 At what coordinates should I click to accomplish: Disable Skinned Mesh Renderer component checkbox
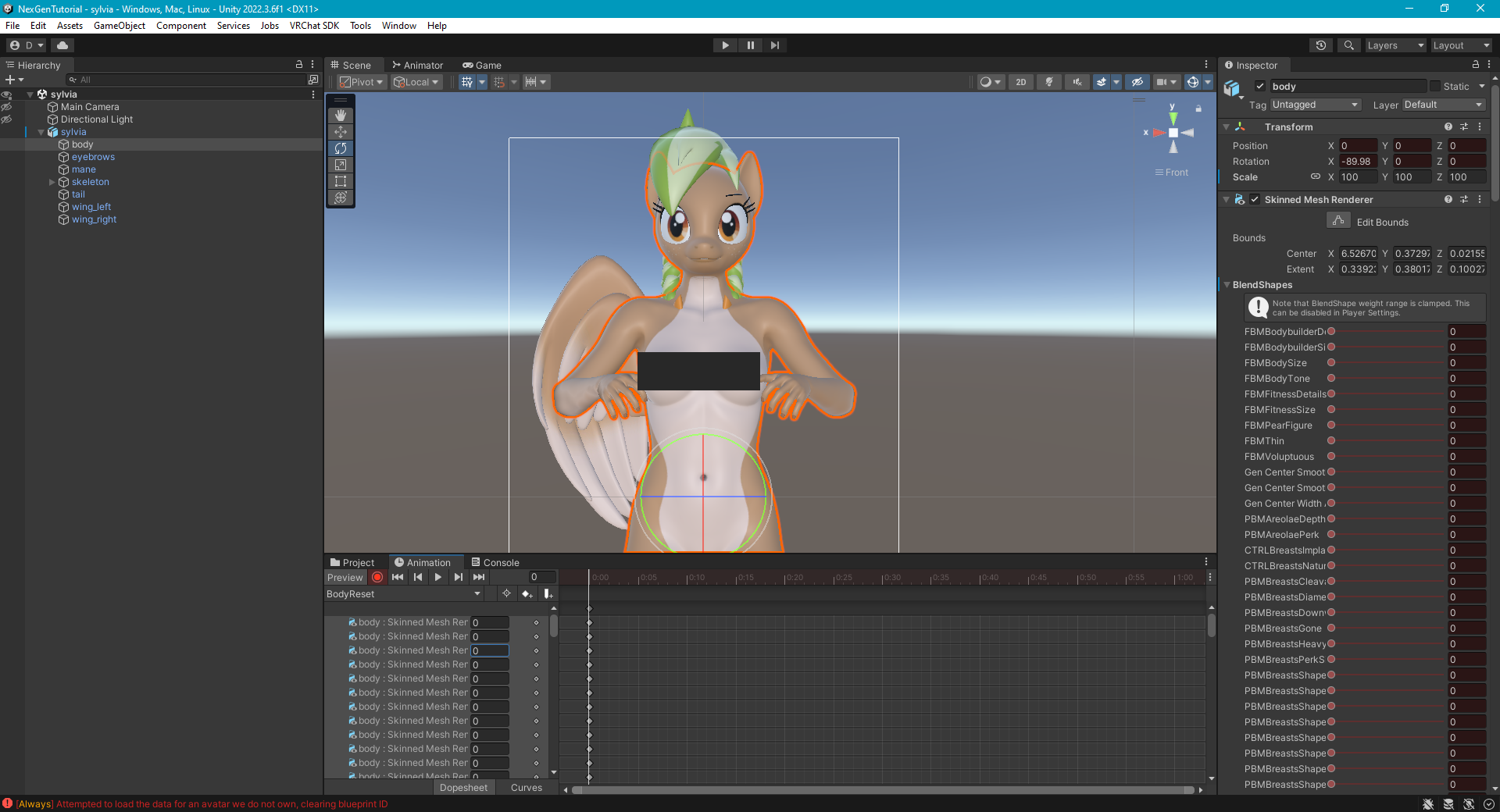(1255, 200)
